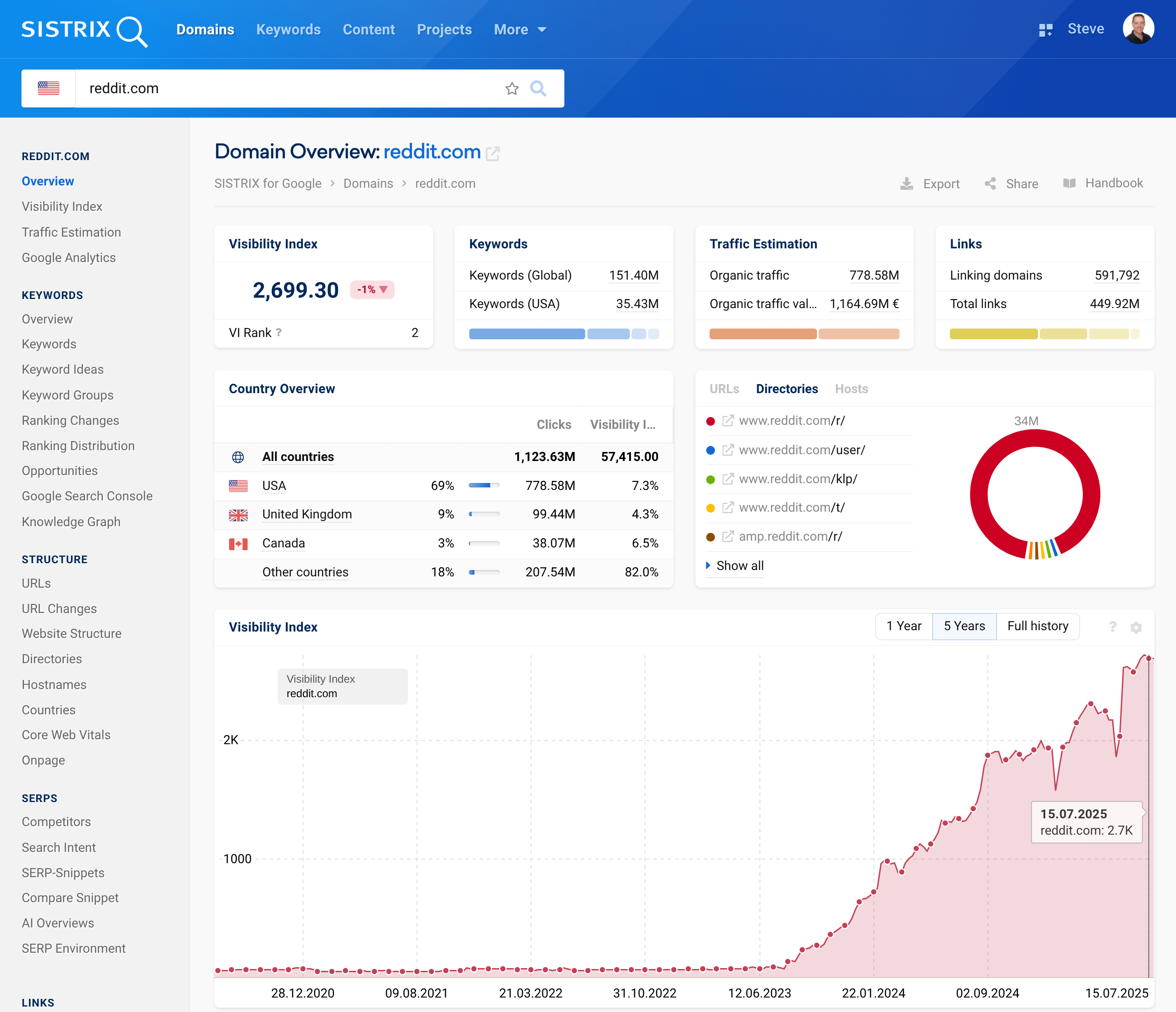Select the Directories tab
Image resolution: width=1176 pixels, height=1012 pixels.
787,389
